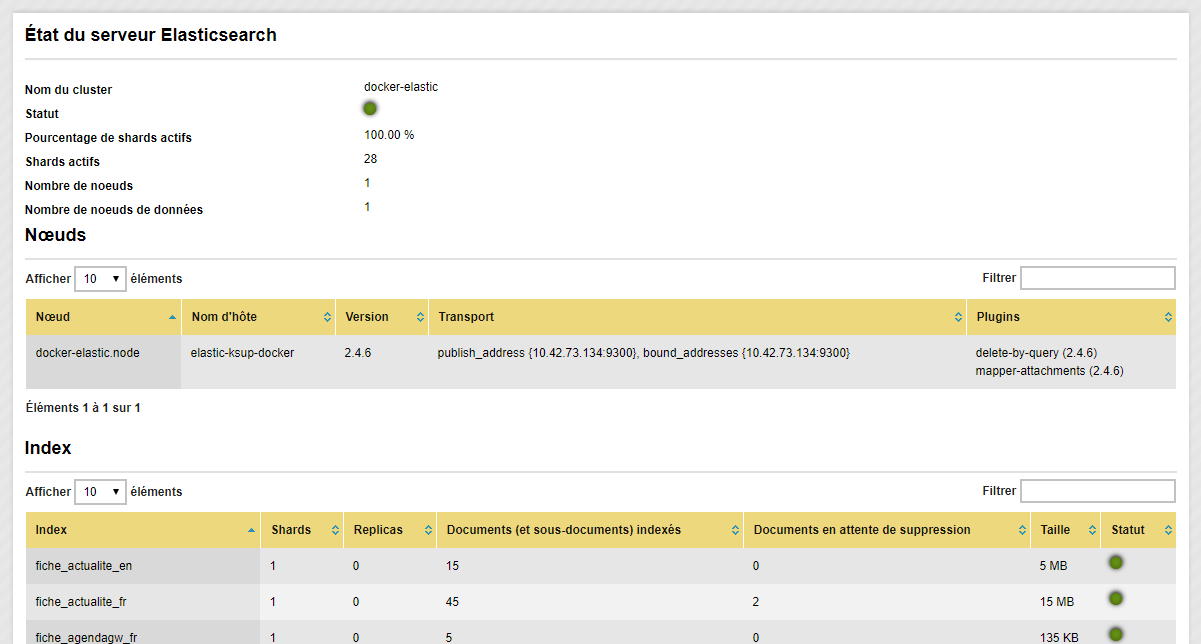The image size is (1201, 644).
Task: Focus the Filtrer field for Index table
Action: (x=1098, y=491)
